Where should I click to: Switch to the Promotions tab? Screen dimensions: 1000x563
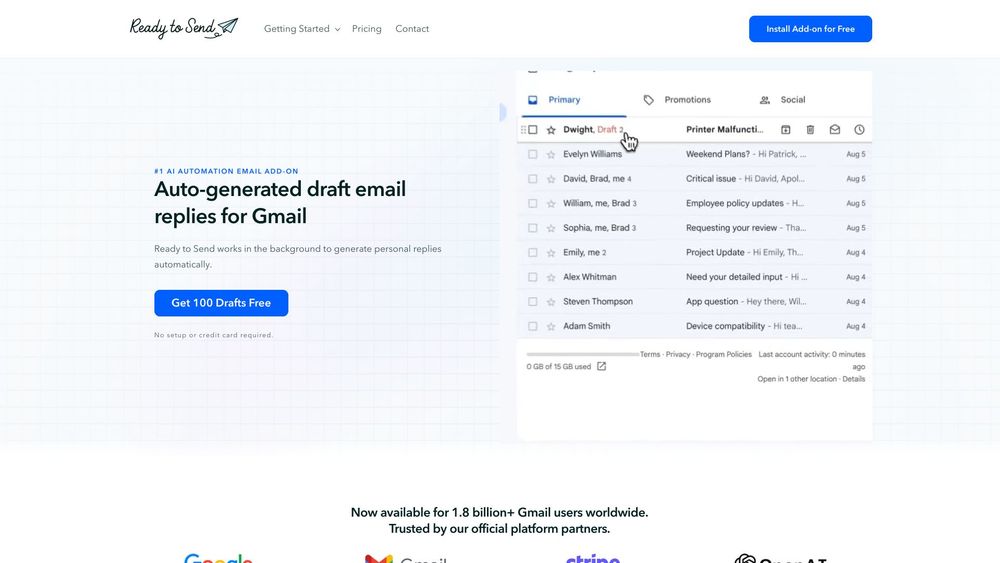688,100
